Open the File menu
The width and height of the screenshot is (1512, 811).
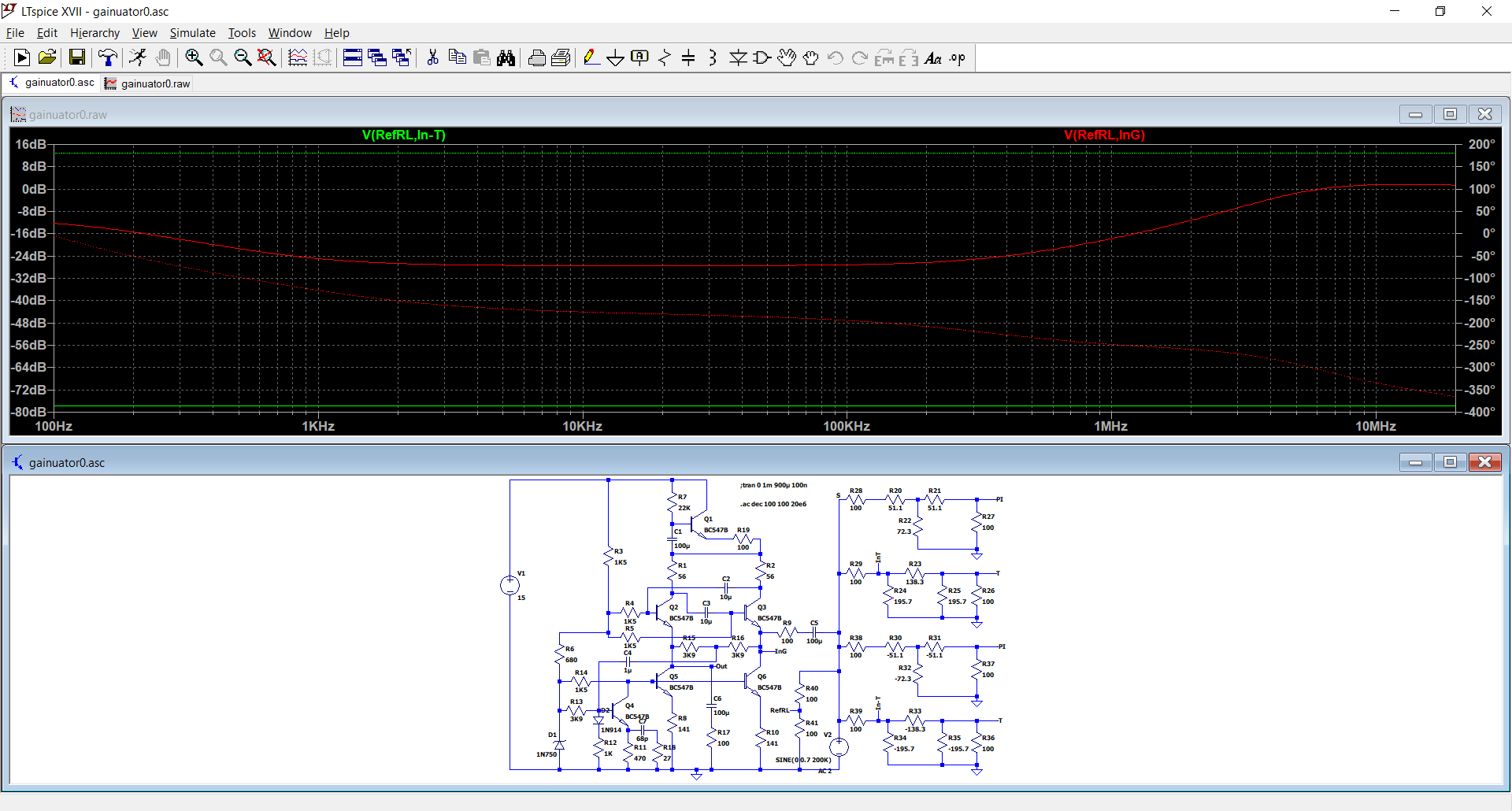coord(15,32)
